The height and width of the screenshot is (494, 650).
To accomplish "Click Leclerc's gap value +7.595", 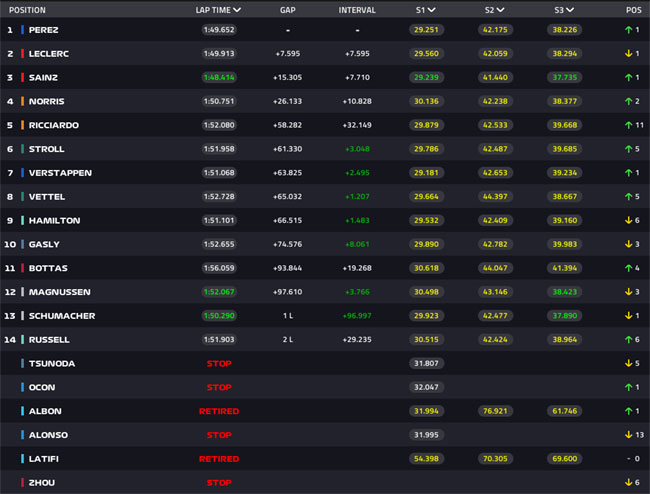I will click(x=288, y=53).
